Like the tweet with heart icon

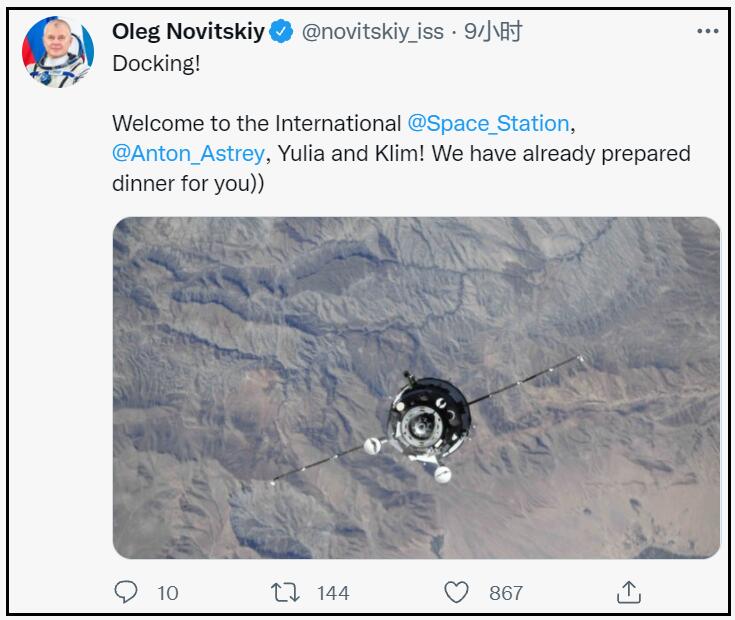coord(456,592)
